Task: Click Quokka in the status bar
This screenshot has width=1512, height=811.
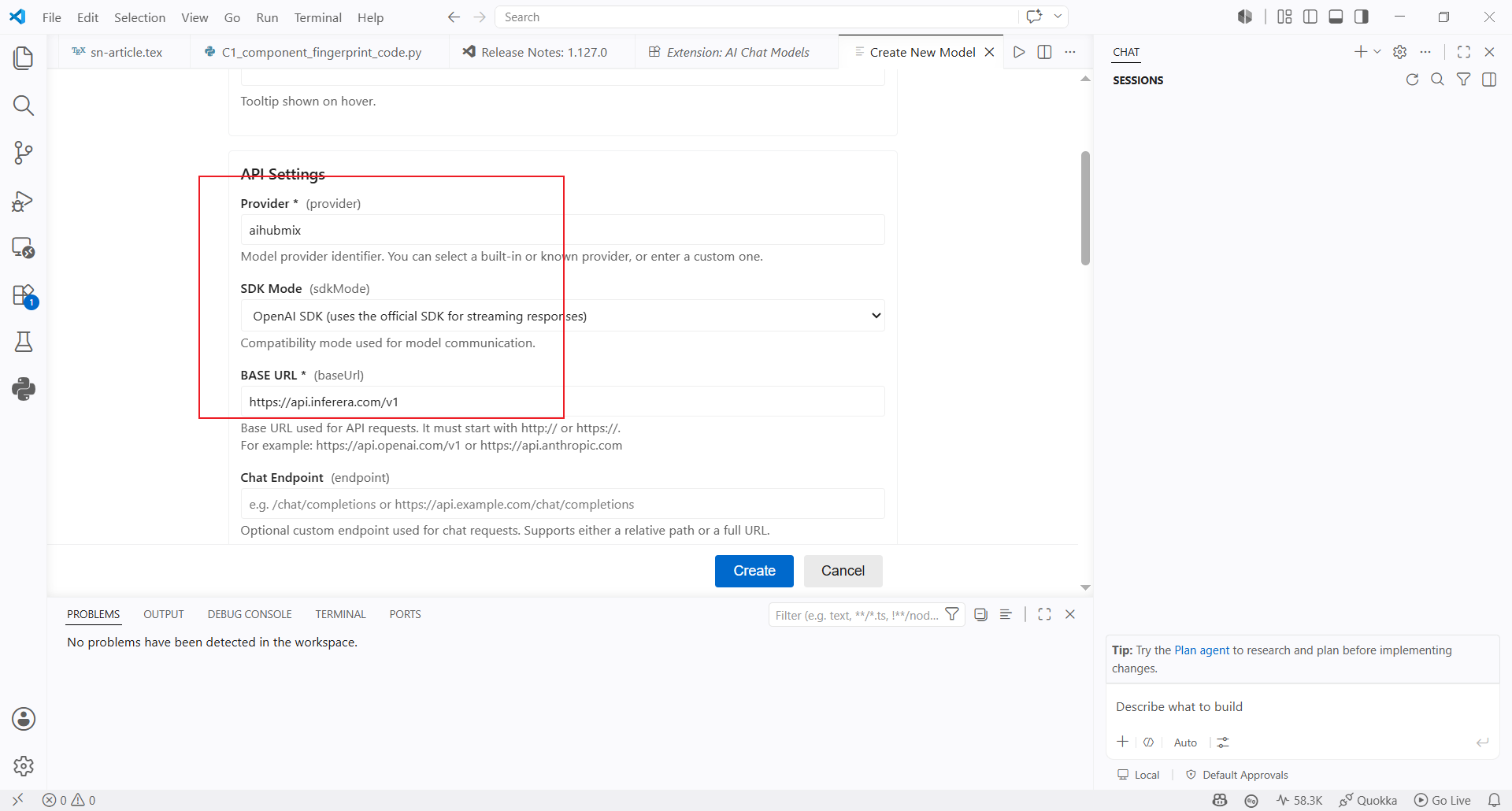Action: pyautogui.click(x=1369, y=800)
